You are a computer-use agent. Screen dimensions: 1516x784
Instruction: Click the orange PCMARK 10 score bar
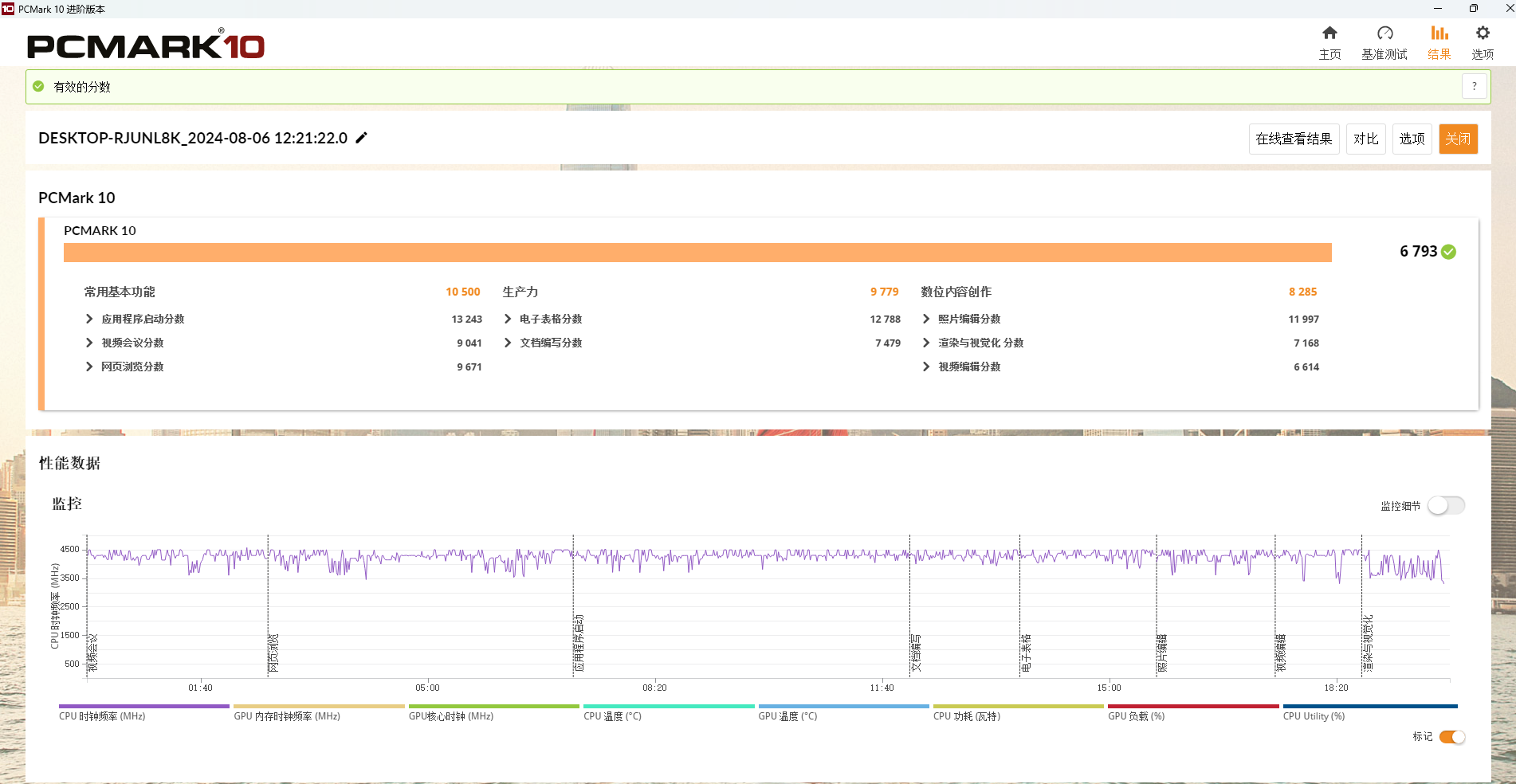[697, 253]
